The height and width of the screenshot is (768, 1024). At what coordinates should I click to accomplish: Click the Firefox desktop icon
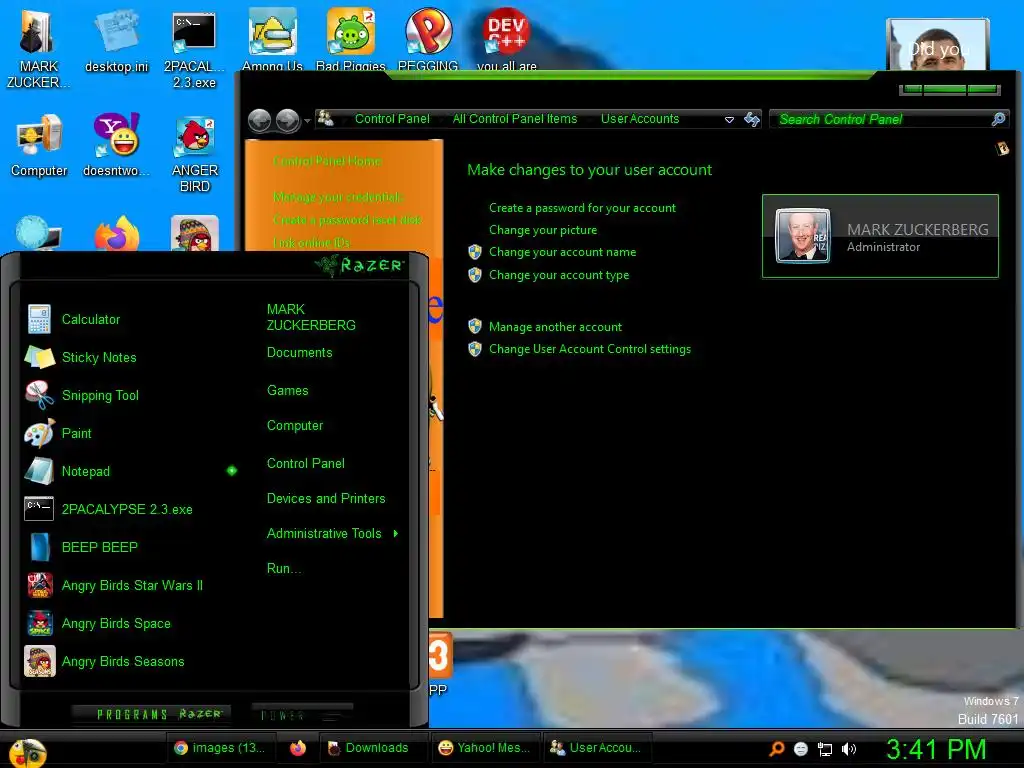click(116, 234)
